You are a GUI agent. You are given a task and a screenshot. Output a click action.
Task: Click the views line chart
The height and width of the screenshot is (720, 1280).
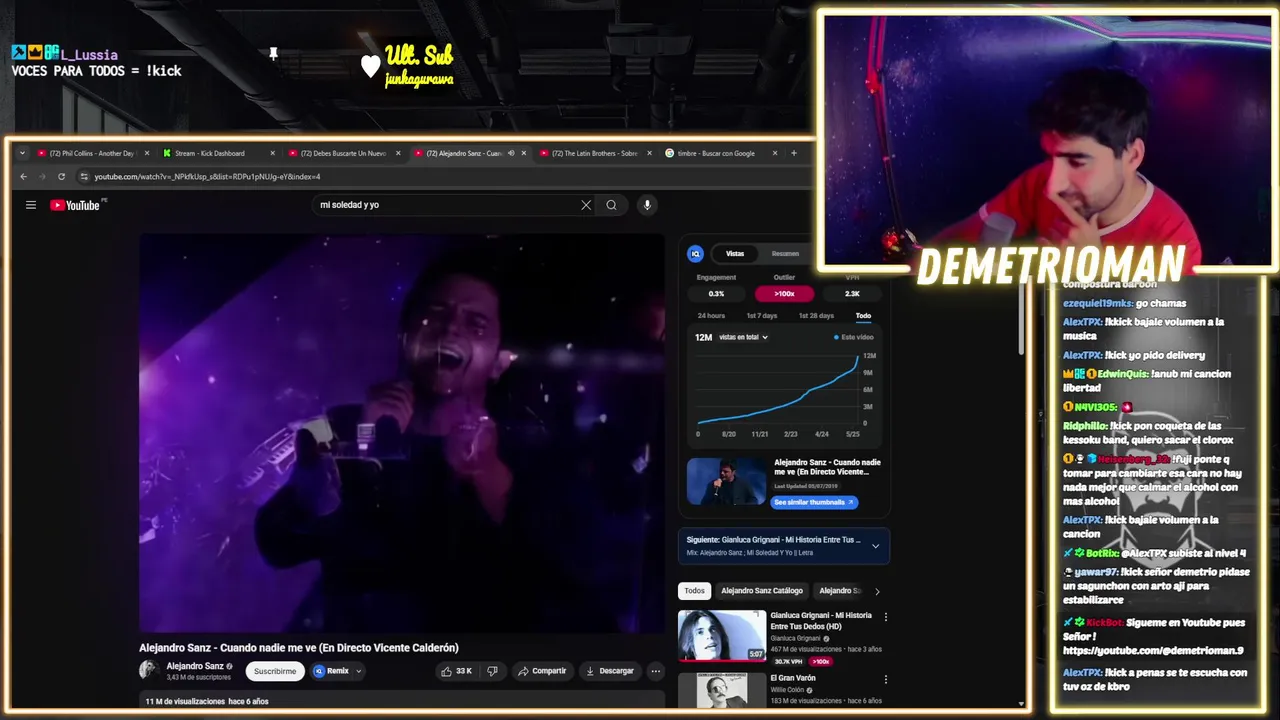780,390
